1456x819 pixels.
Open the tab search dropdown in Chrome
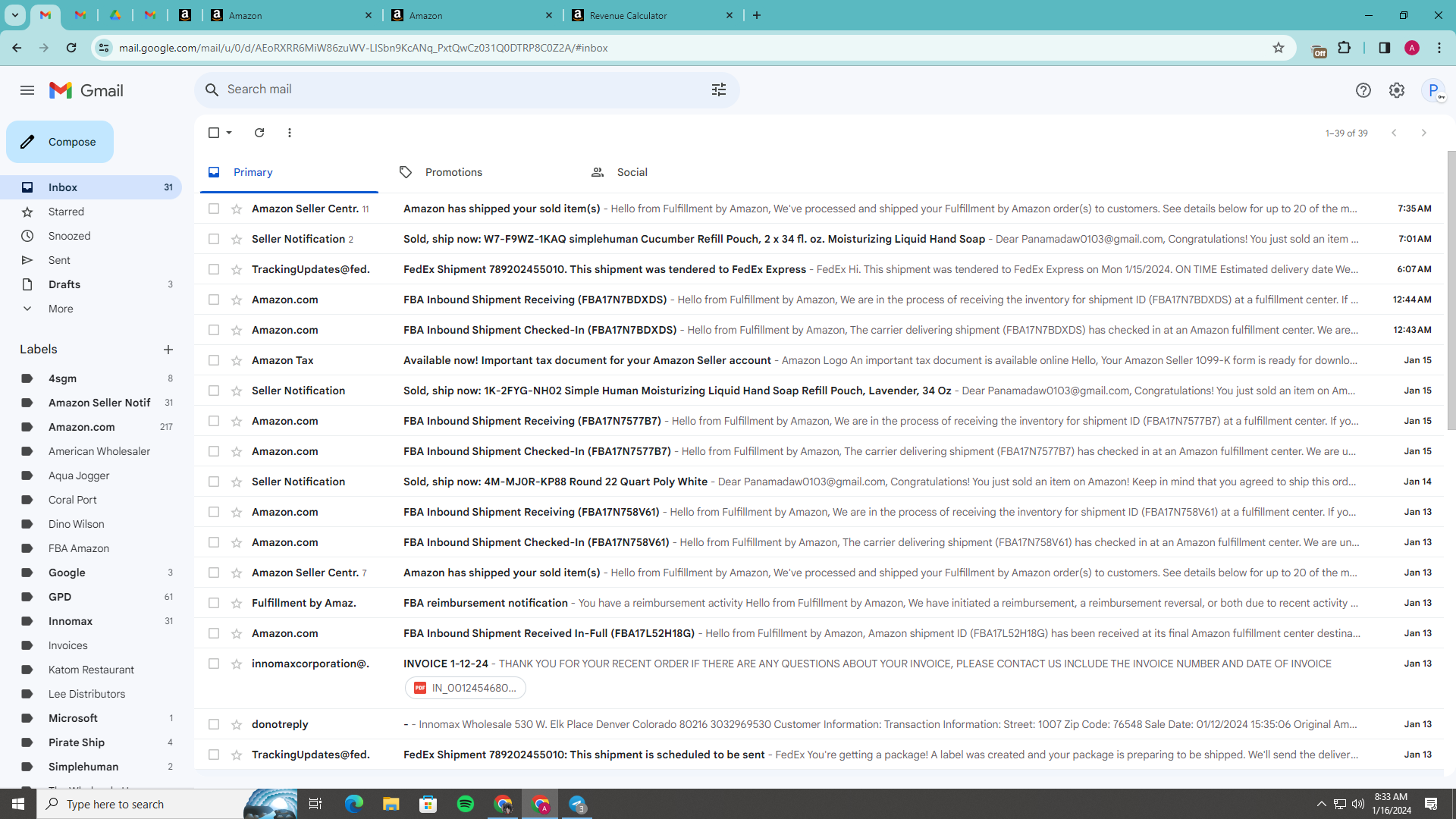pyautogui.click(x=14, y=15)
